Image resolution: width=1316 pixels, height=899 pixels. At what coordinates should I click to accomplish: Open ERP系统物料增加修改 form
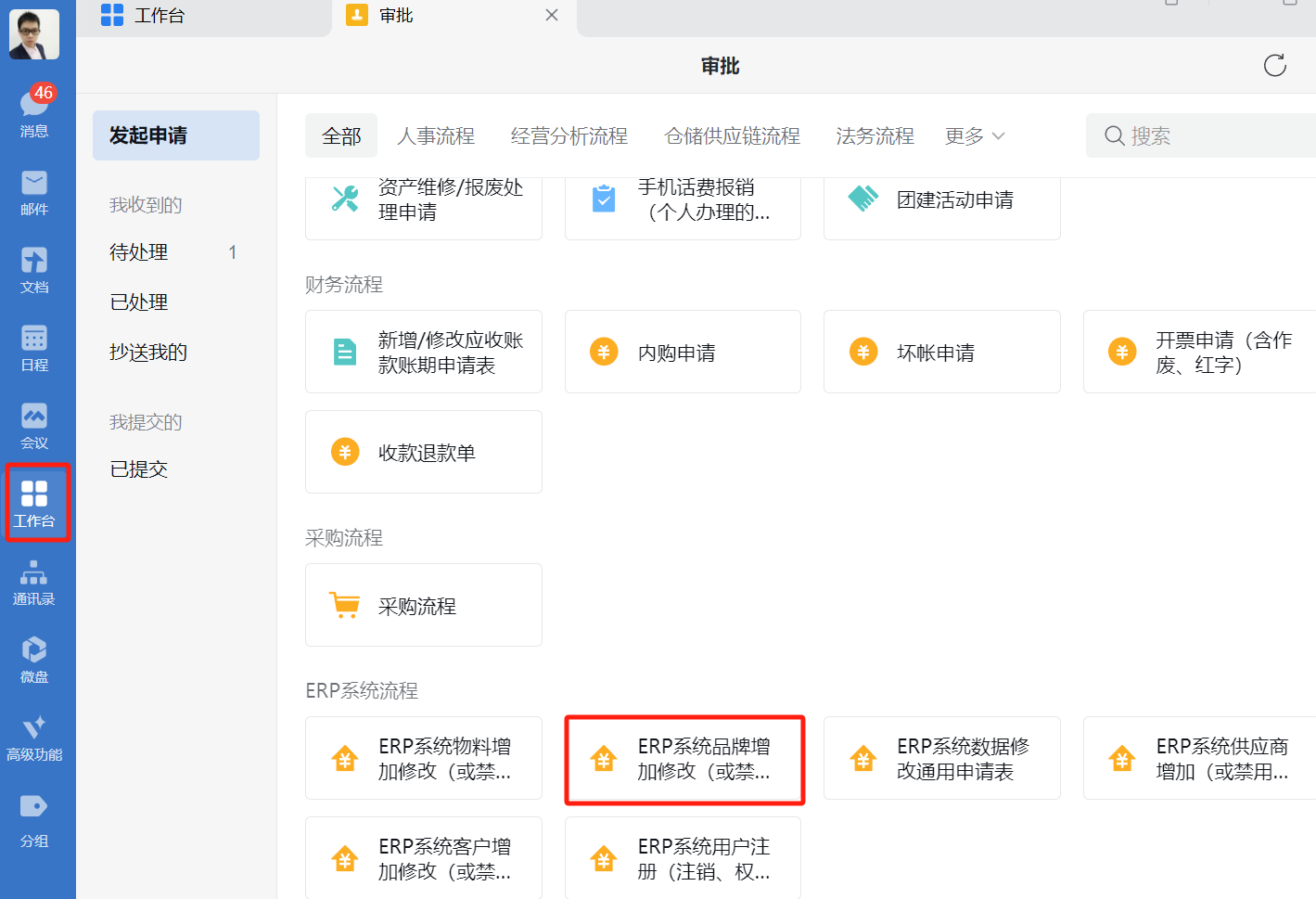point(424,758)
